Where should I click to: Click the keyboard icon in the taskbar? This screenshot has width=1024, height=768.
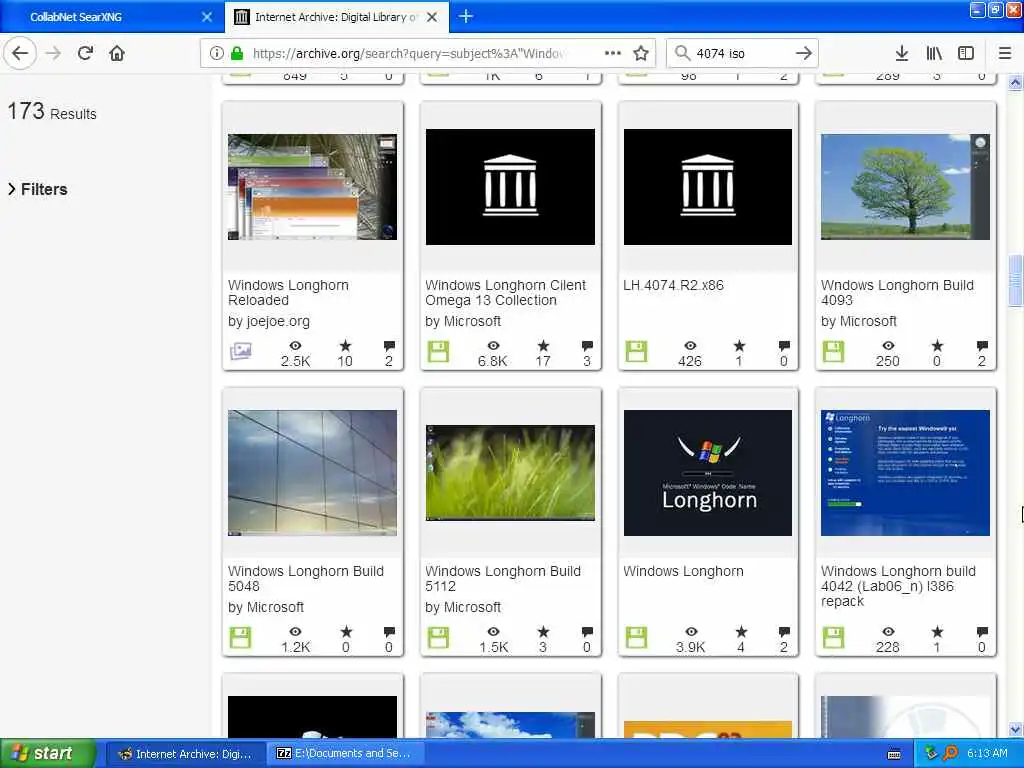[x=894, y=754]
